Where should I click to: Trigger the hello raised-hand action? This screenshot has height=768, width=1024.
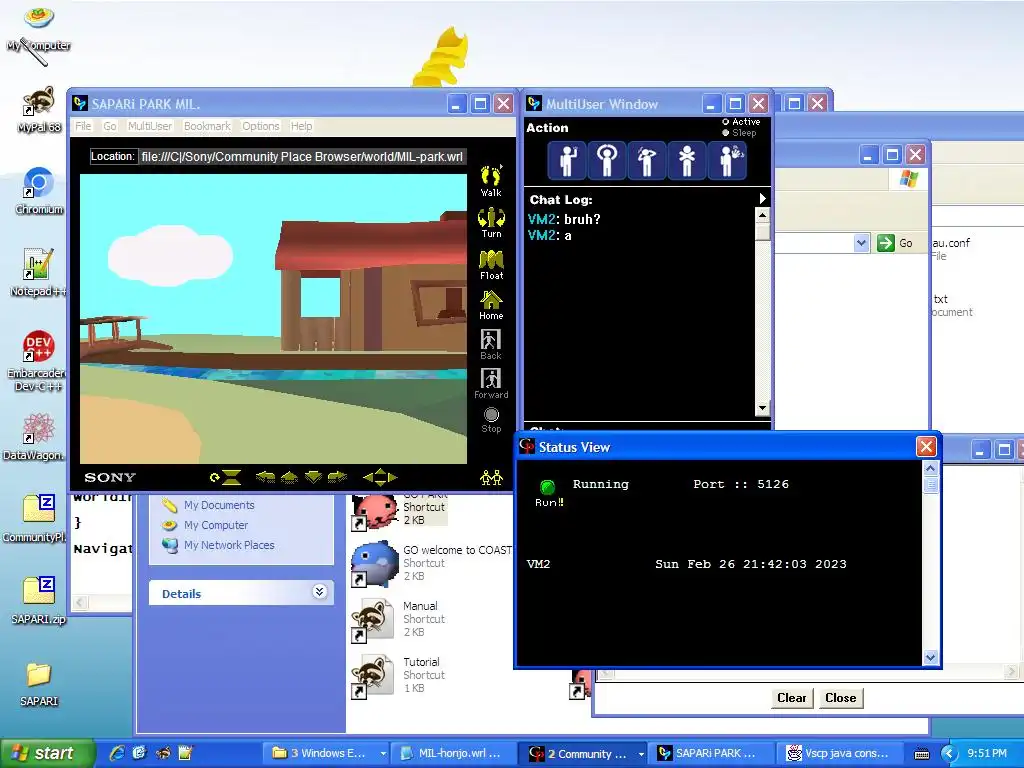(567, 160)
